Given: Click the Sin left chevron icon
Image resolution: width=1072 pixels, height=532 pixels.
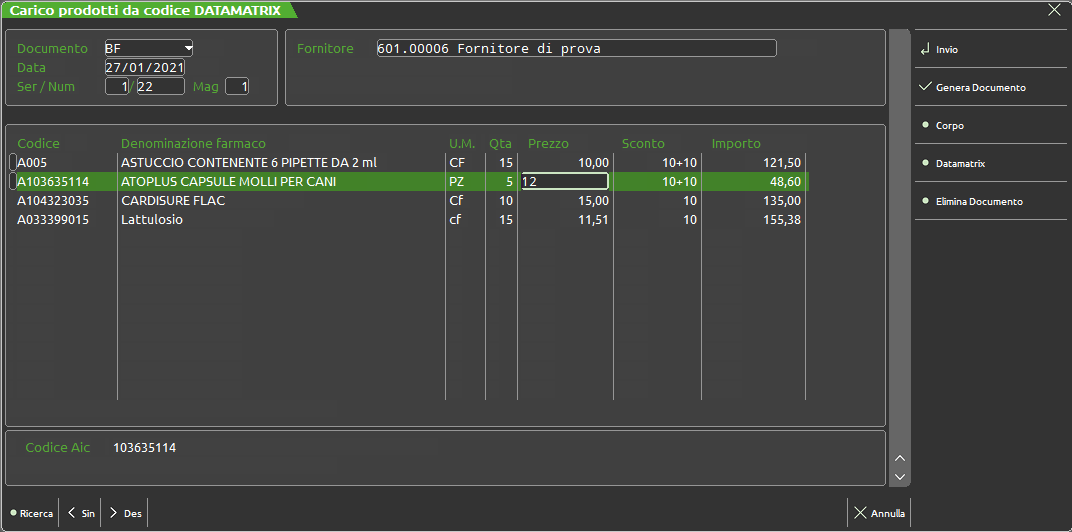Looking at the screenshot, I should (x=72, y=513).
